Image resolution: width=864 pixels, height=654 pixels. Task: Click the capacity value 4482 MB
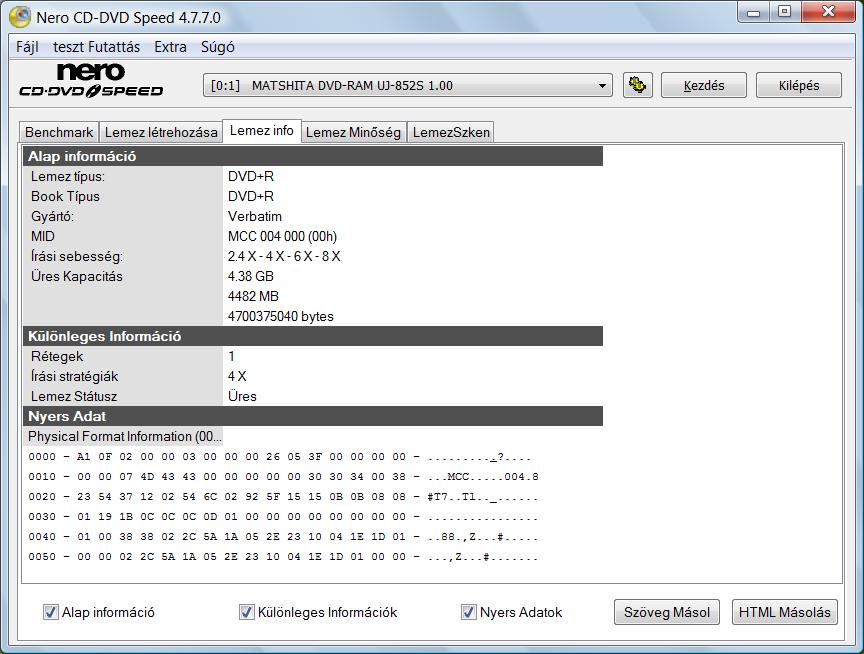click(253, 296)
